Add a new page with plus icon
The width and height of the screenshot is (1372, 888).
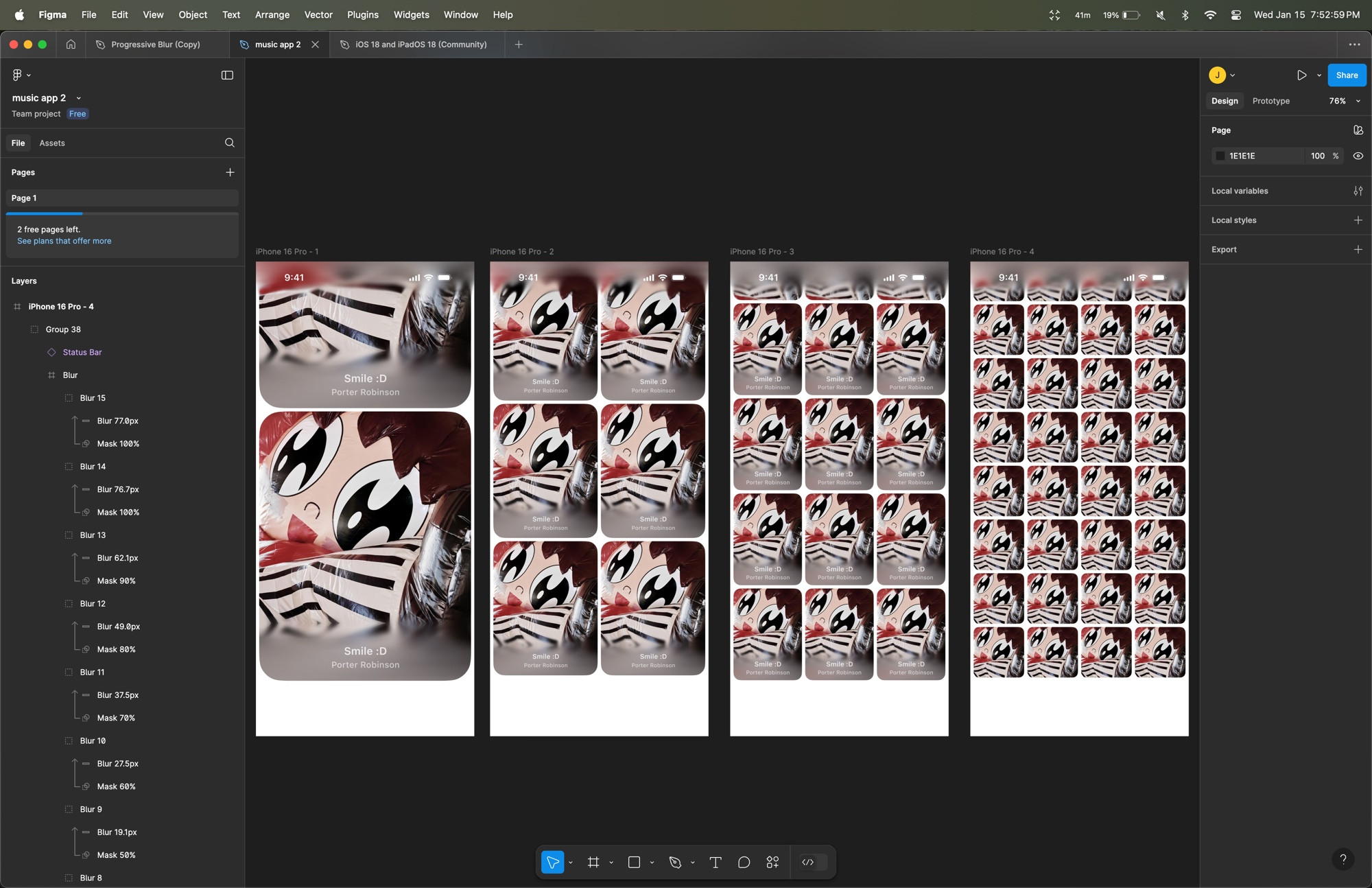click(230, 172)
